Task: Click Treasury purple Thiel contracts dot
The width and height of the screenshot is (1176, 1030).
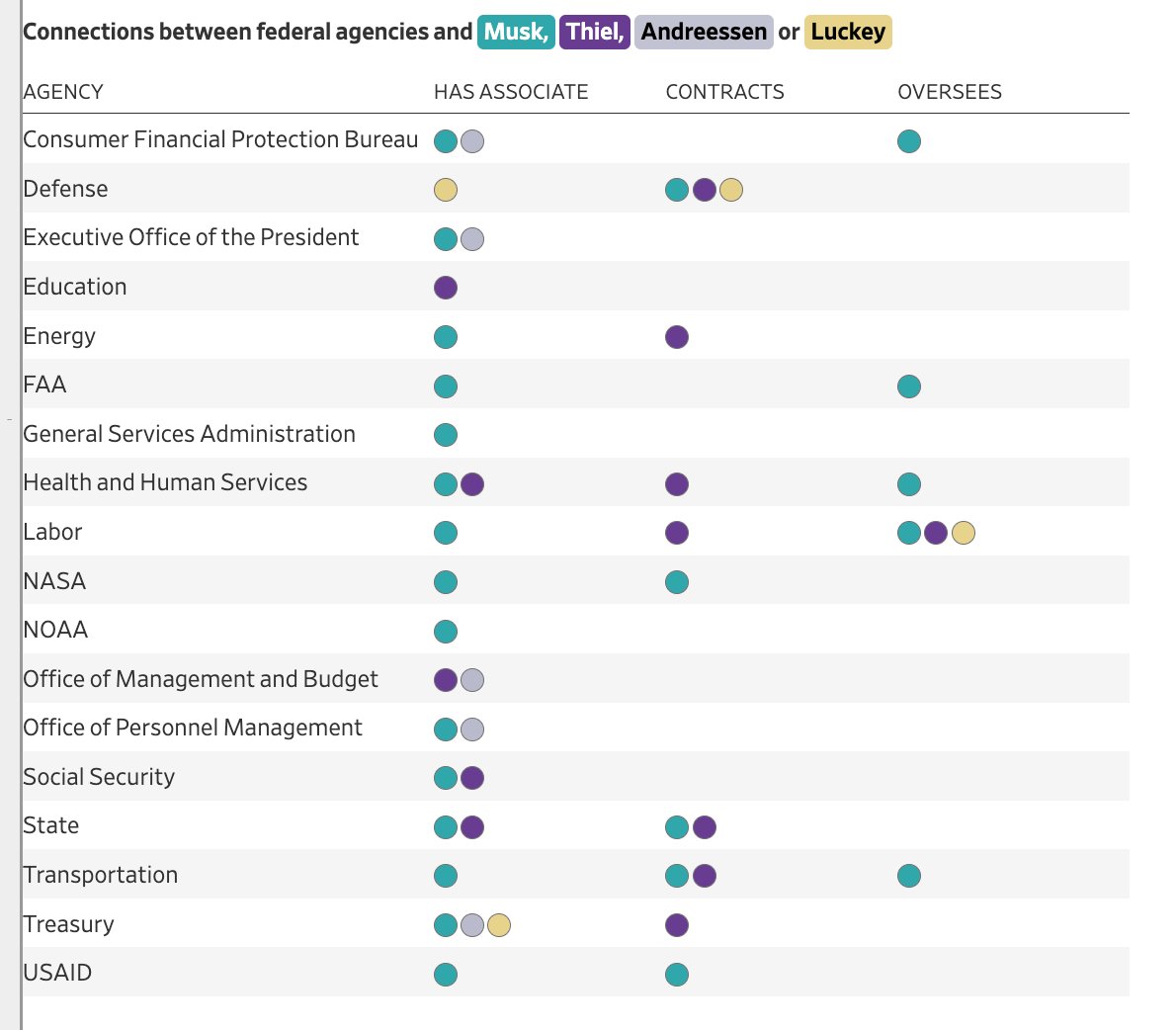Action: pos(677,925)
